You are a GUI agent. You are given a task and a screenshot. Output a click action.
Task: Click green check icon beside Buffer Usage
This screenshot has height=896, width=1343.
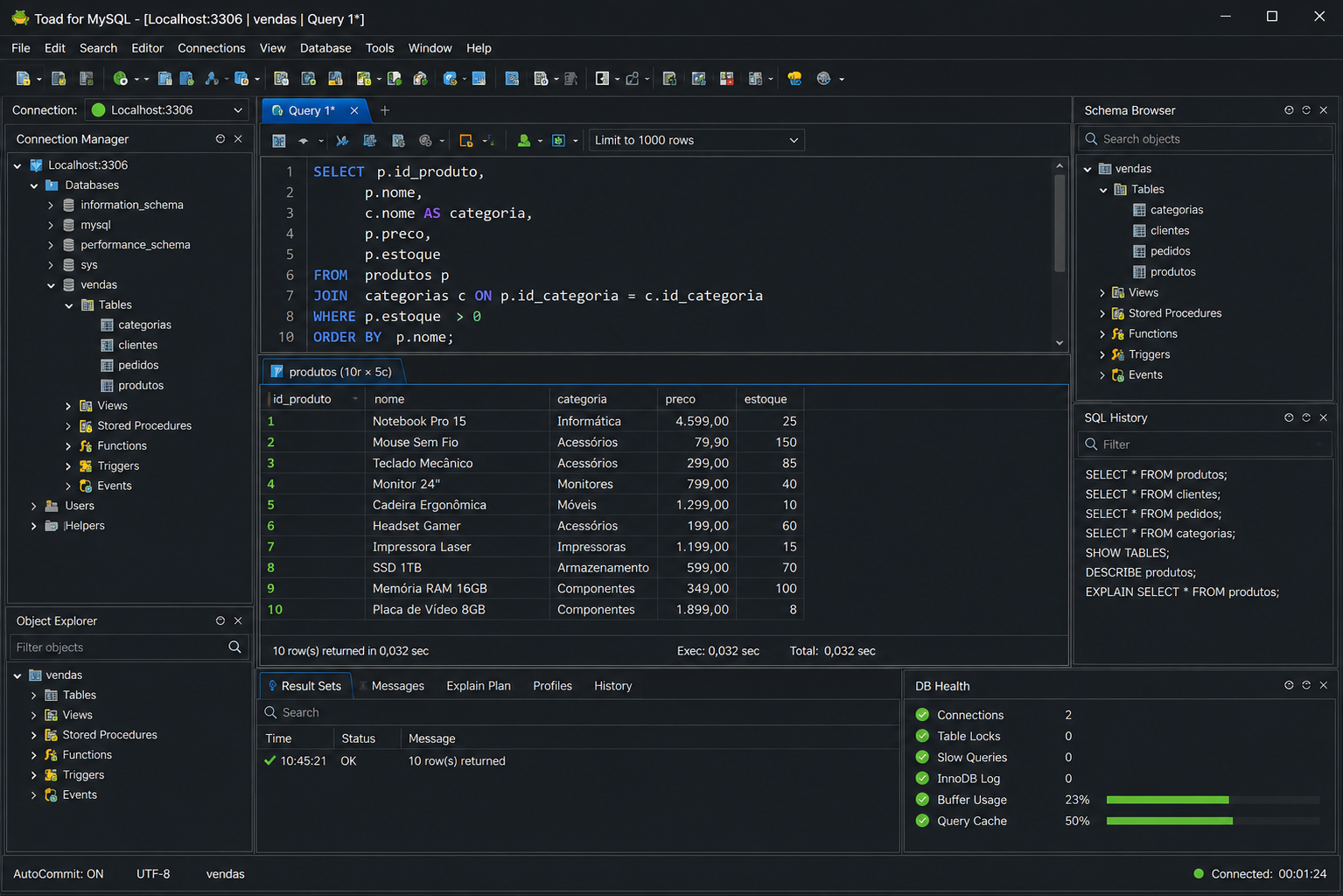[922, 799]
